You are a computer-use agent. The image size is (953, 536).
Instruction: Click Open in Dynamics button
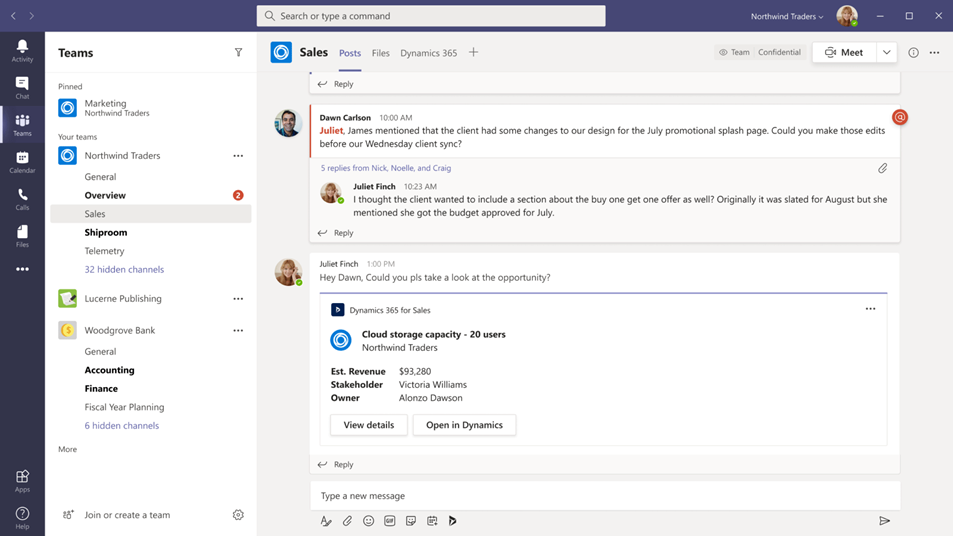click(x=464, y=425)
